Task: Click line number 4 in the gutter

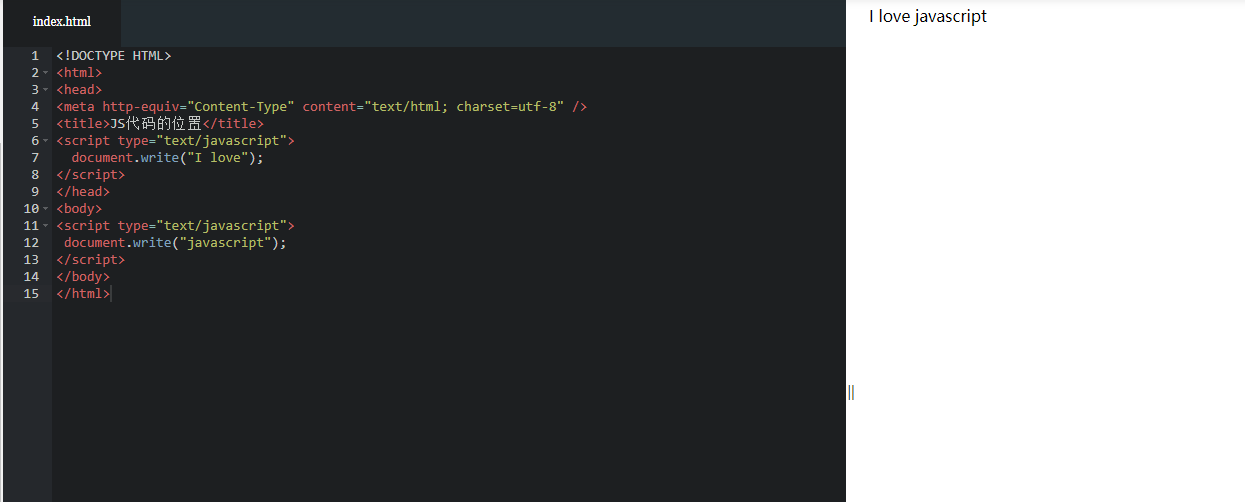Action: [35, 107]
